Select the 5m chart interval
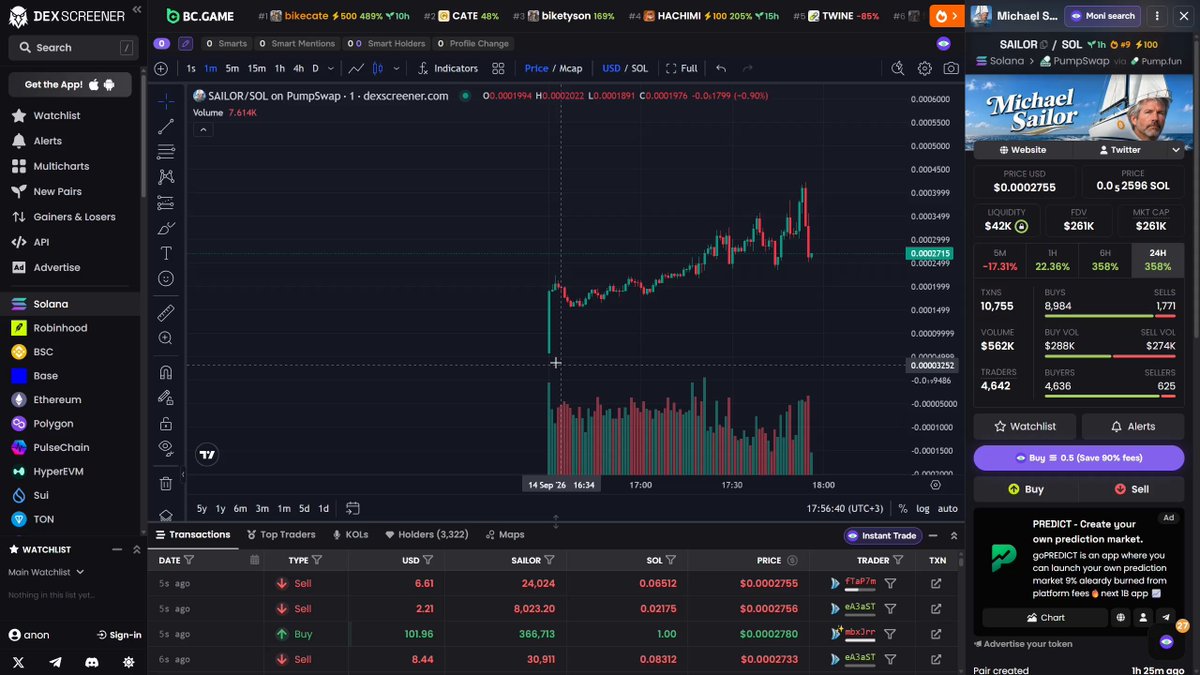Screen dimensions: 1200x675 click(232, 68)
